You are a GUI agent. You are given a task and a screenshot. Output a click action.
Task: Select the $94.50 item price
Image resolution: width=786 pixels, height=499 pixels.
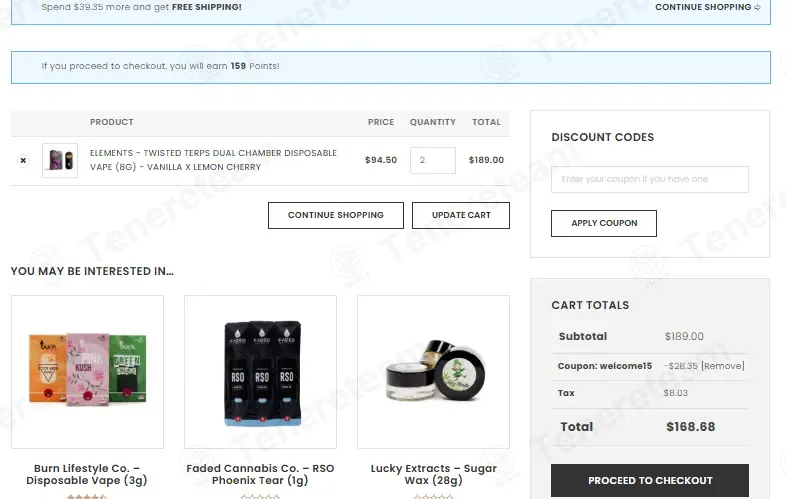381,160
